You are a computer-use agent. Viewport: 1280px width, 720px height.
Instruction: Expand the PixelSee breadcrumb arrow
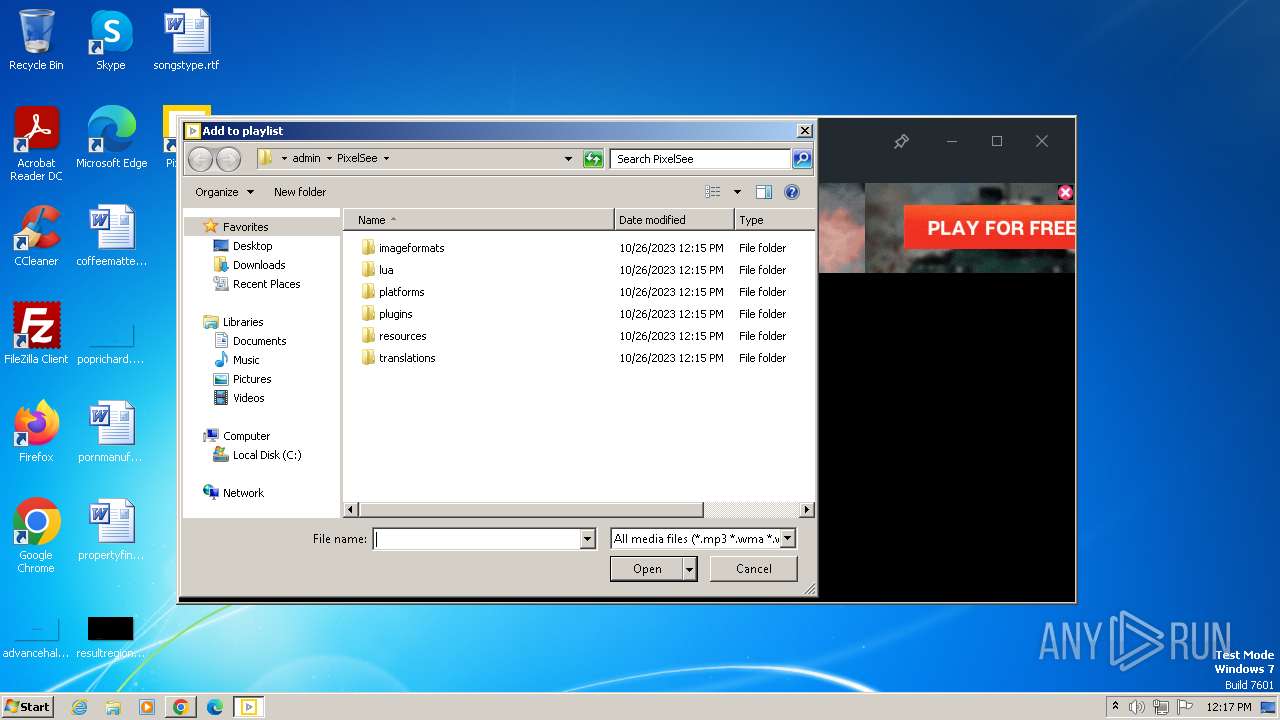(386, 159)
